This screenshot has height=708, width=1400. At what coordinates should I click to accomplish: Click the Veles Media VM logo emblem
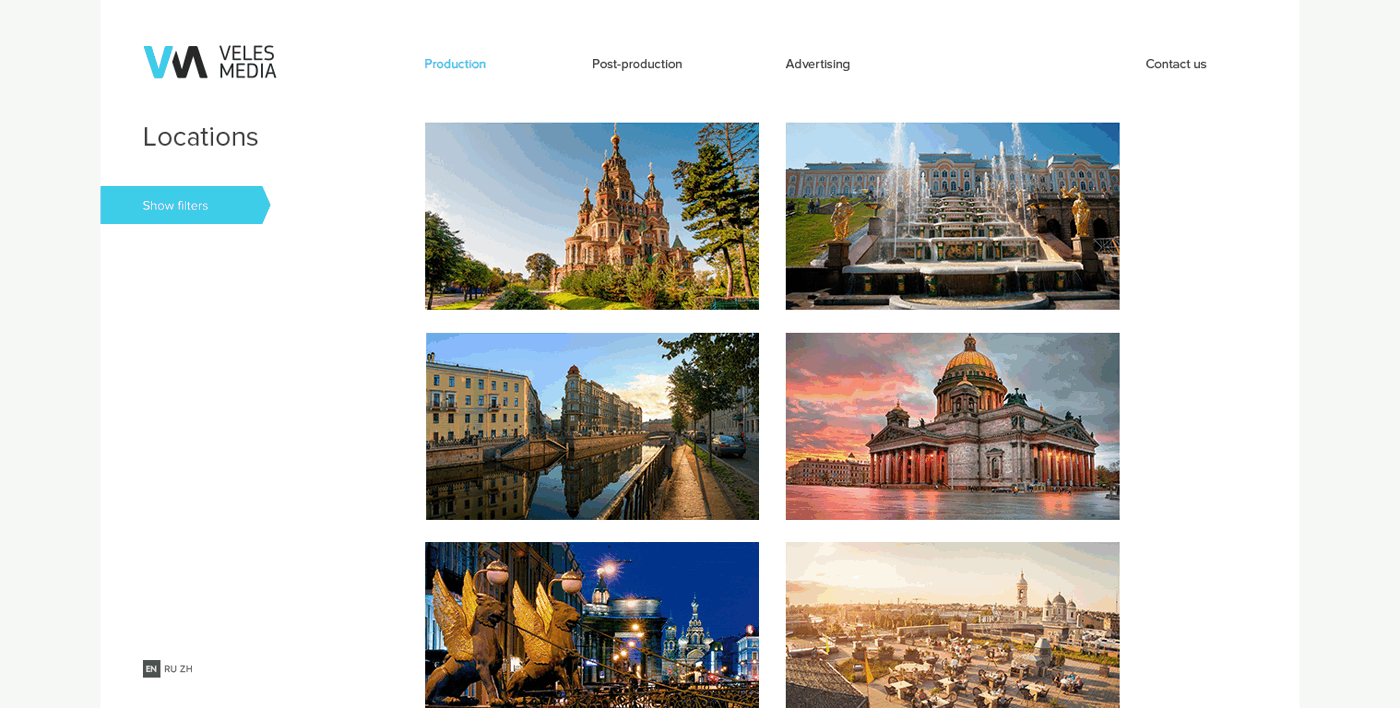(175, 62)
